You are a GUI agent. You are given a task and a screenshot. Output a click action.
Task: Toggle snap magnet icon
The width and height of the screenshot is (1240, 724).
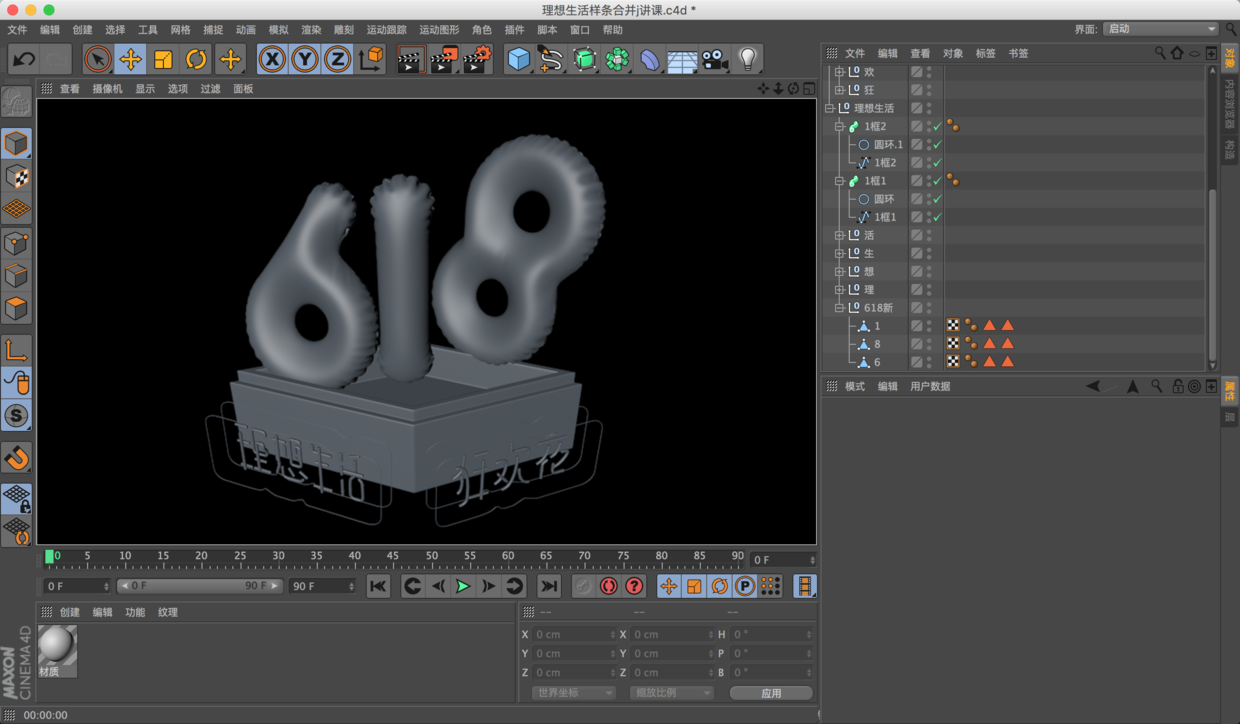pos(16,458)
